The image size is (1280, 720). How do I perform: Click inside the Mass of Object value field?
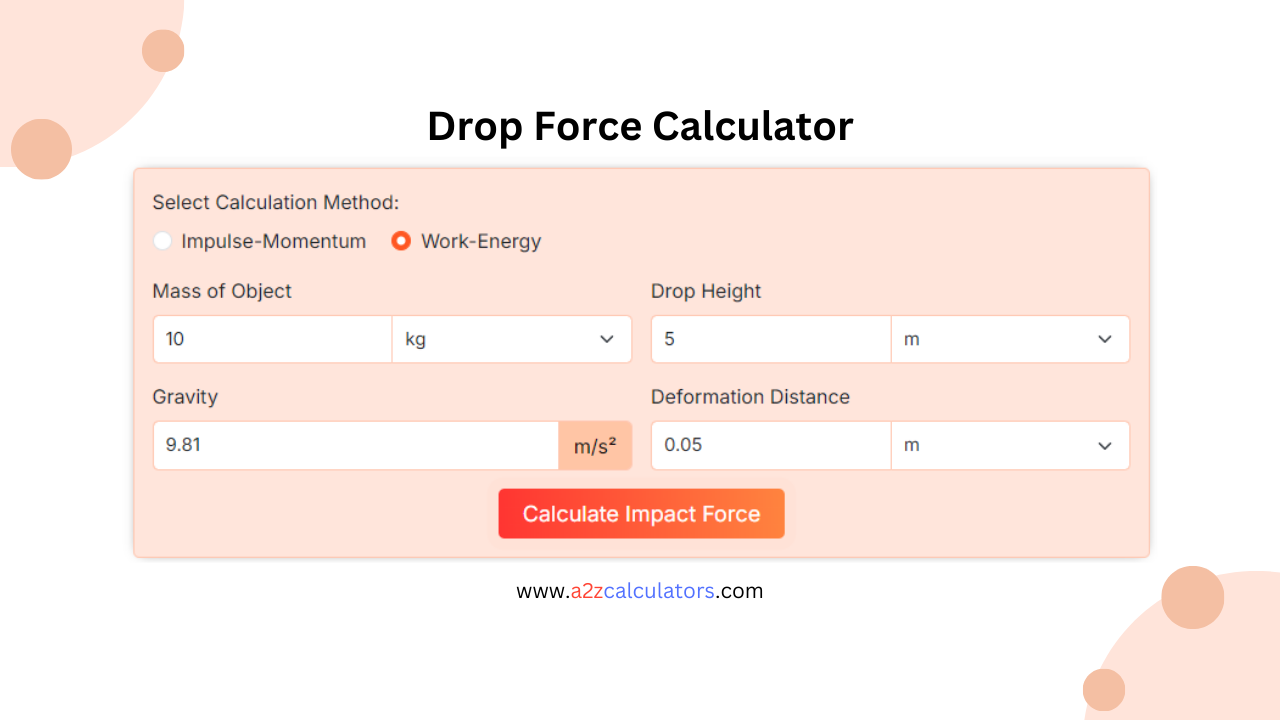271,339
